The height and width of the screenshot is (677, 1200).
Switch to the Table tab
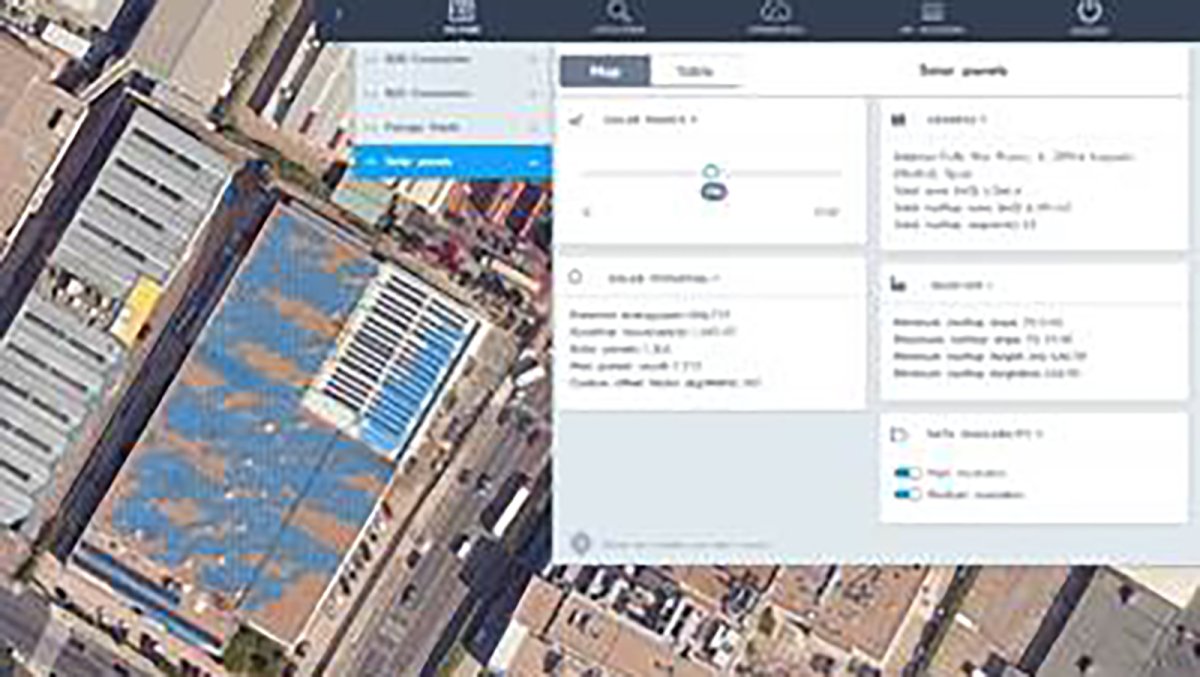tap(695, 71)
